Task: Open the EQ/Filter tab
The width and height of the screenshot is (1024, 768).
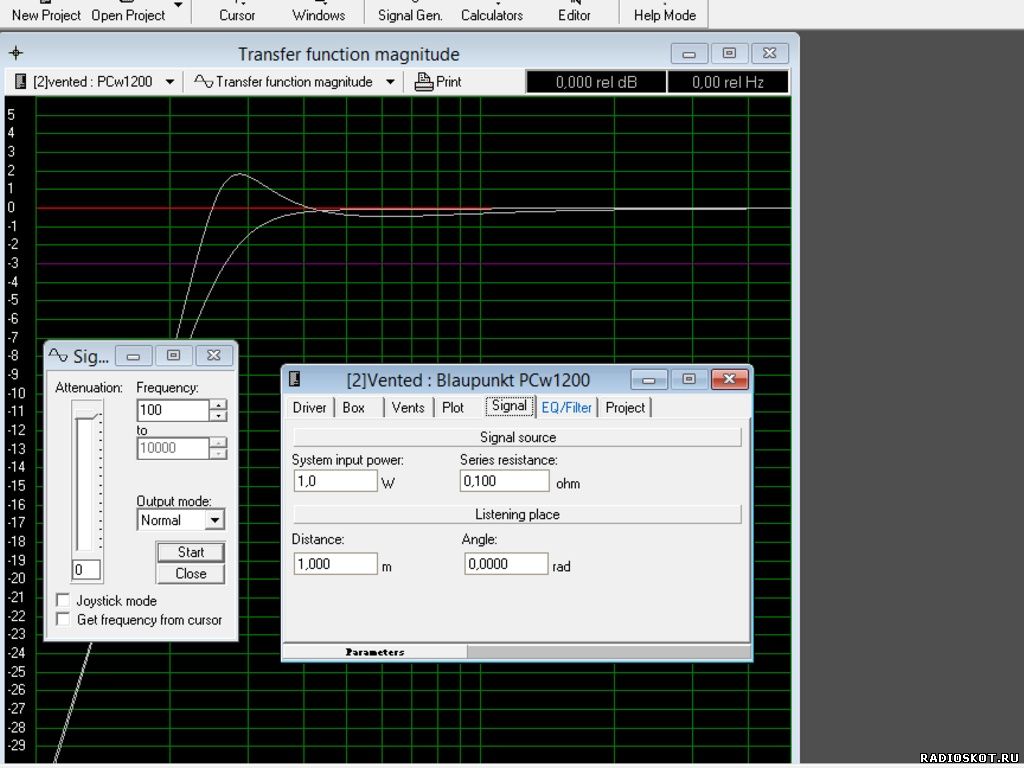Action: [x=566, y=408]
